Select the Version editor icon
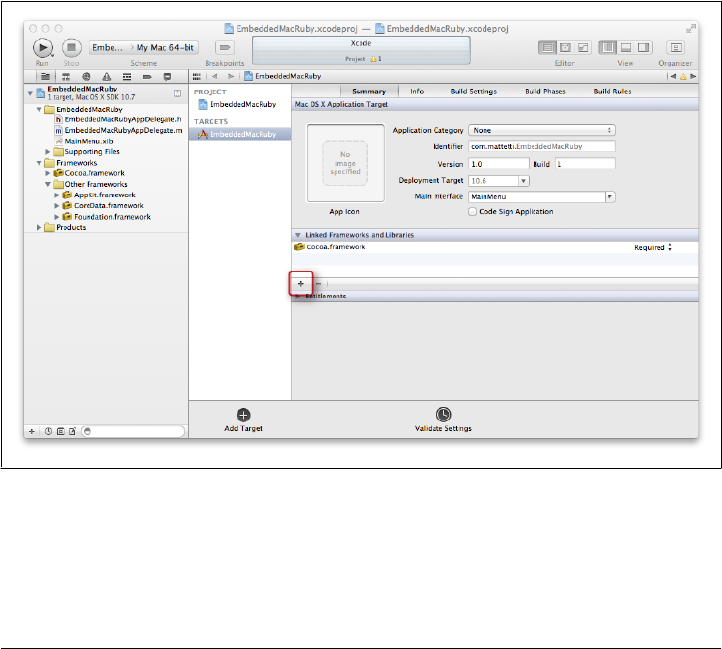Screen dimensions: 722x649 (583, 47)
